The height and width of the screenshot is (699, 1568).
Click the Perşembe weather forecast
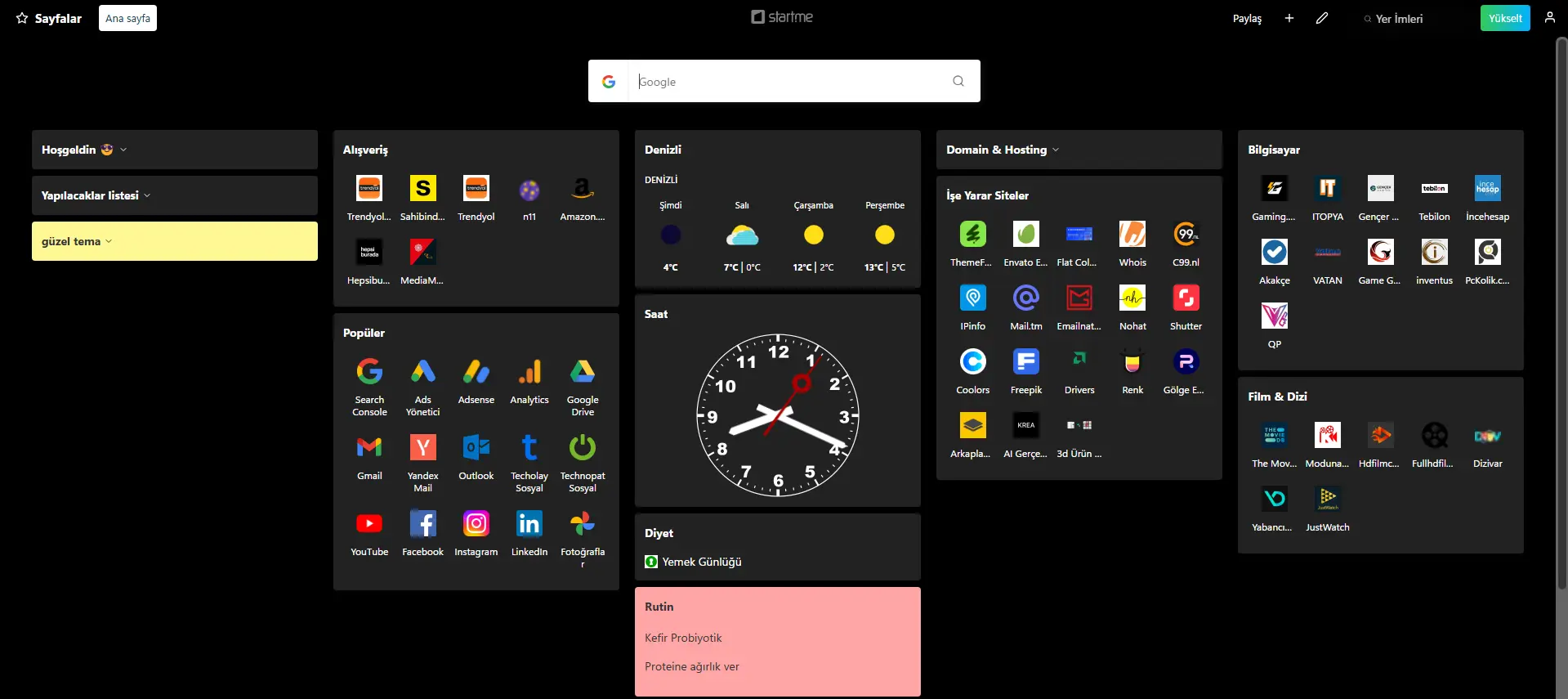click(885, 236)
